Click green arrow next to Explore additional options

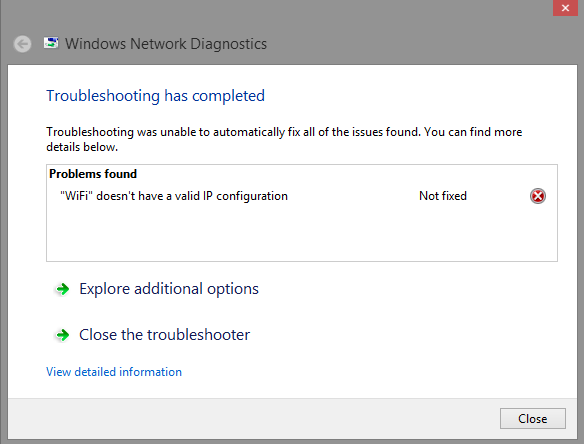[62, 289]
